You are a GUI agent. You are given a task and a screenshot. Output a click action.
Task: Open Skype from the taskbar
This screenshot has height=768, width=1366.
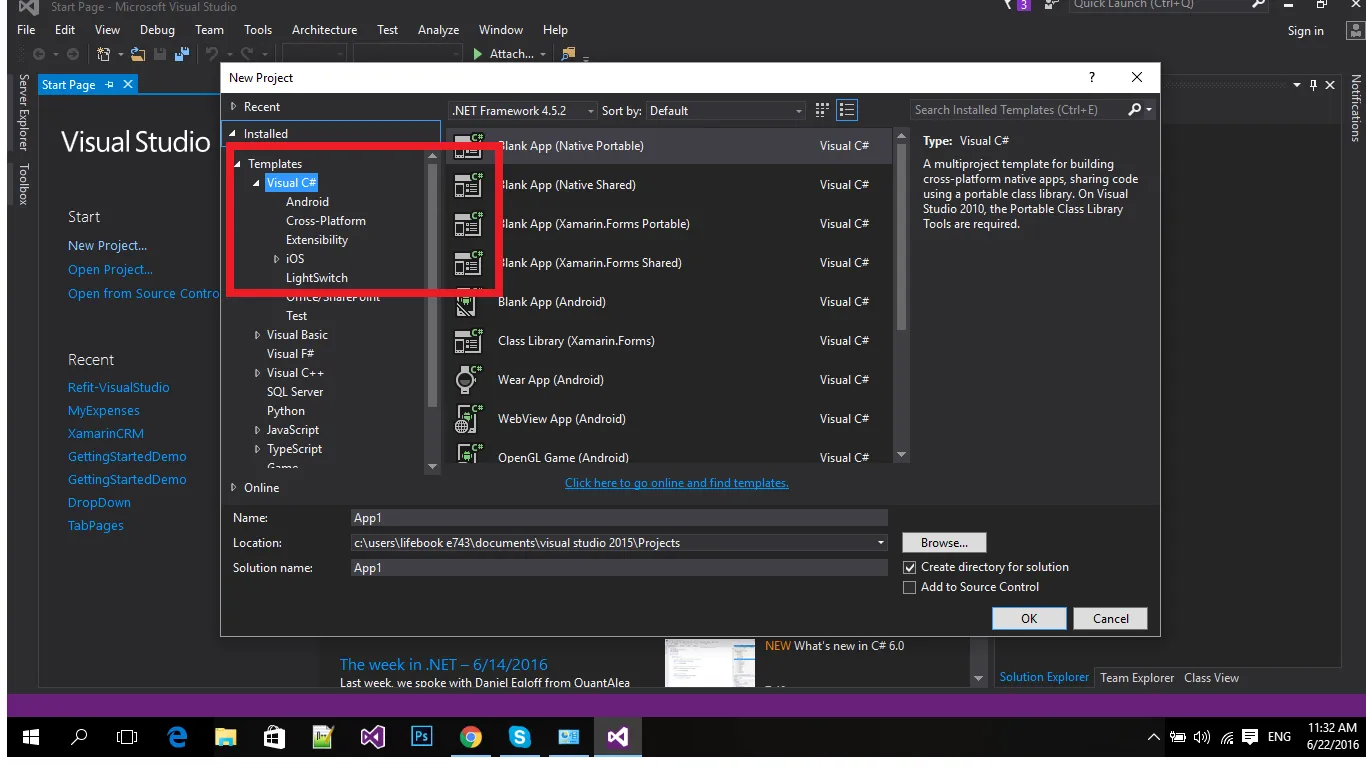pos(519,738)
